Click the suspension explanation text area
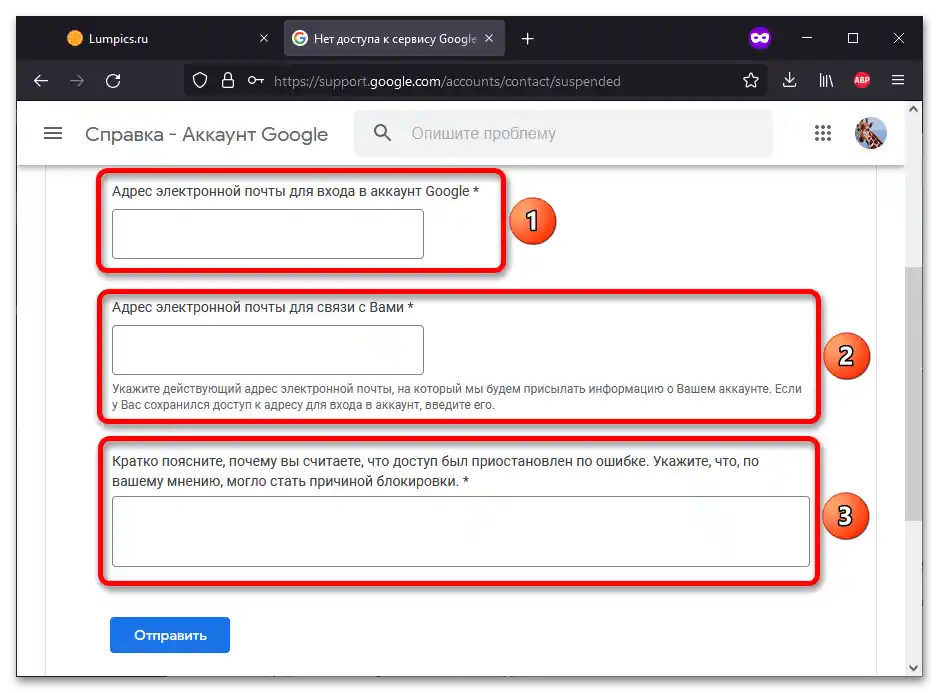Screen dimensions: 939x693 (461, 531)
